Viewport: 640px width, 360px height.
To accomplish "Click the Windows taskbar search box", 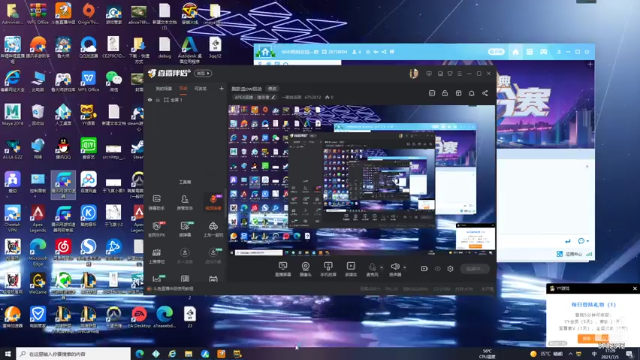I will [x=73, y=353].
